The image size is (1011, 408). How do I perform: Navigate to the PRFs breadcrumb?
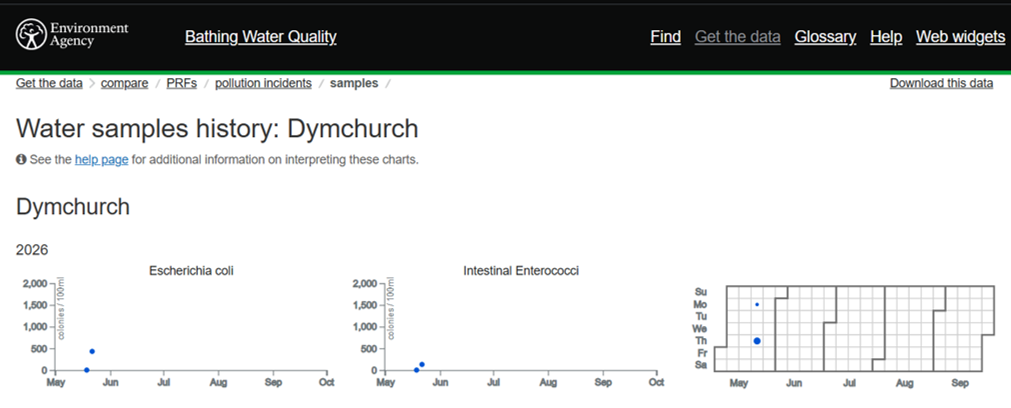pos(182,83)
